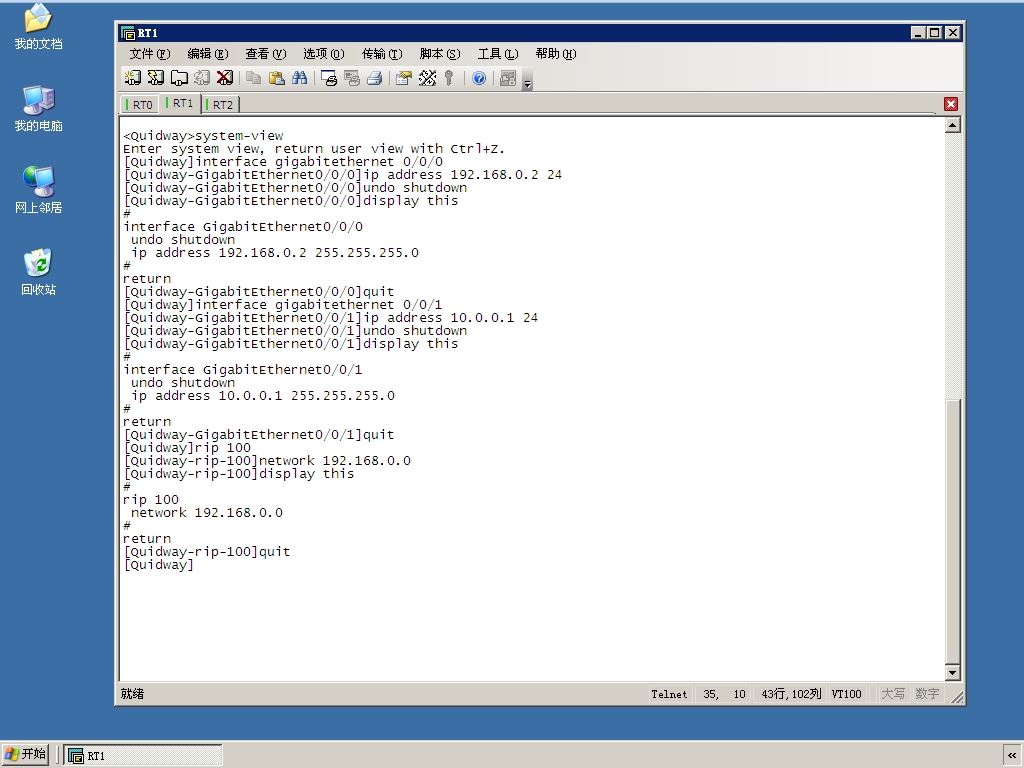
Task: Click the RT1 taskbar button
Action: 143,755
